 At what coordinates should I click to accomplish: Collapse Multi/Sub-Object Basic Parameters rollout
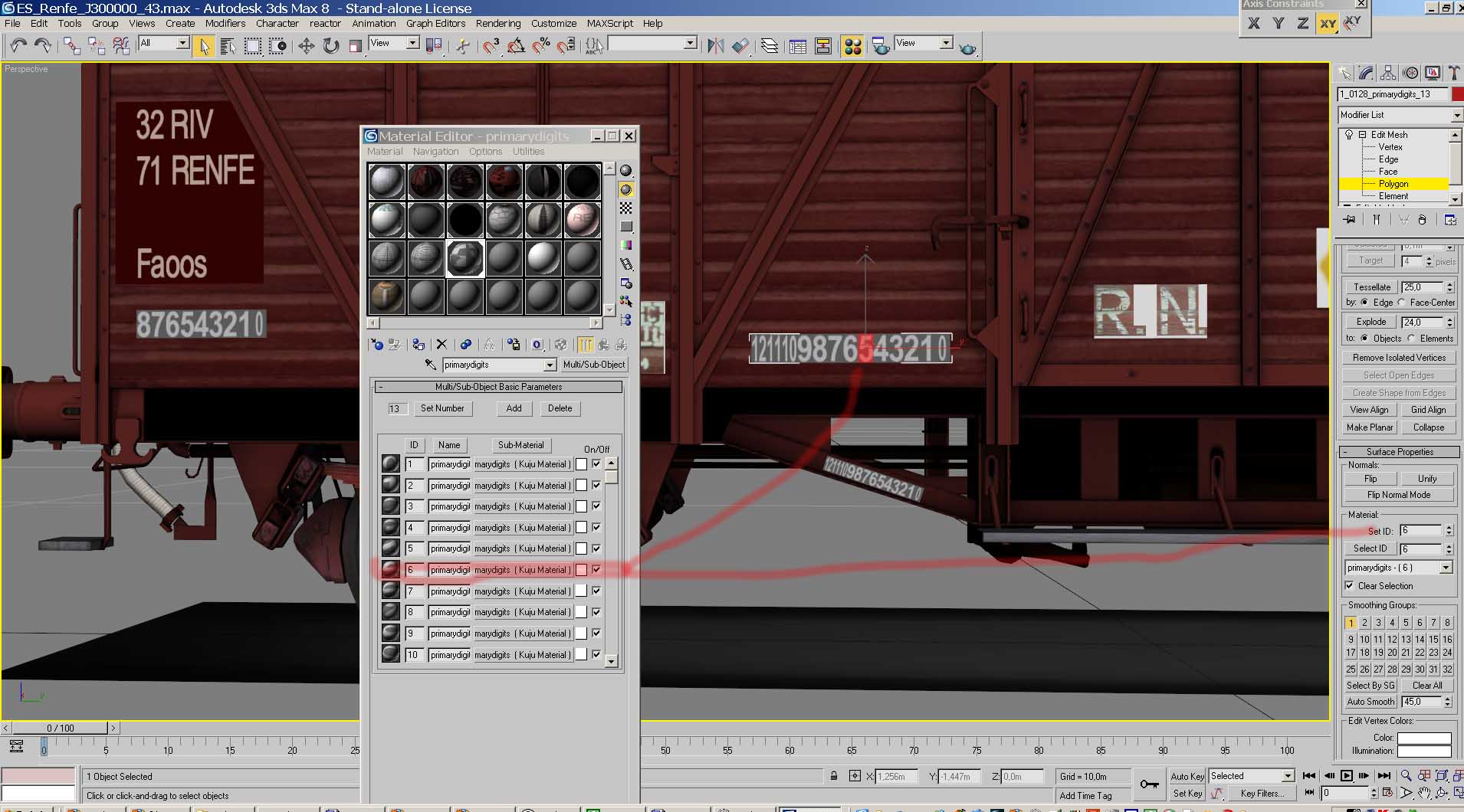click(x=498, y=387)
